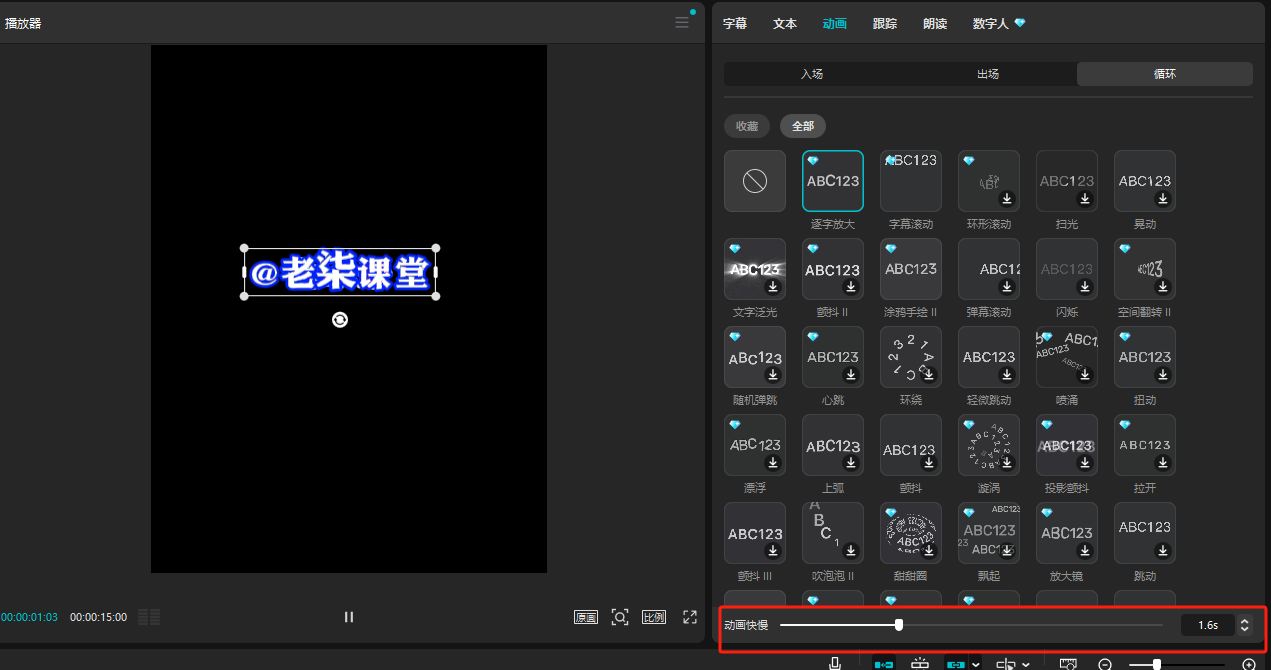Download the 甜甜圈 animation
1271x670 pixels.
pyautogui.click(x=929, y=551)
